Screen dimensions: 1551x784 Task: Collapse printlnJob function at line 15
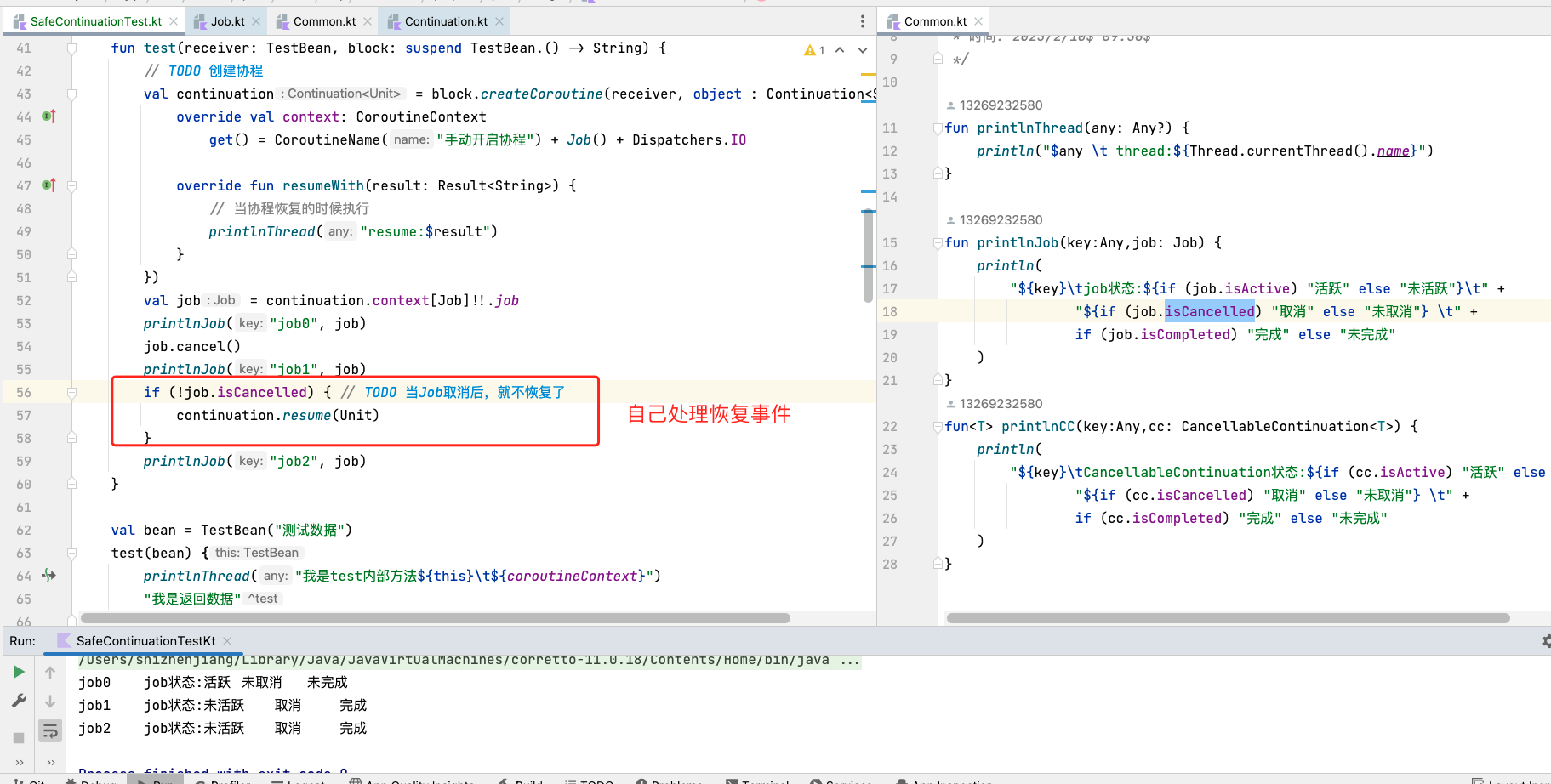click(x=938, y=242)
